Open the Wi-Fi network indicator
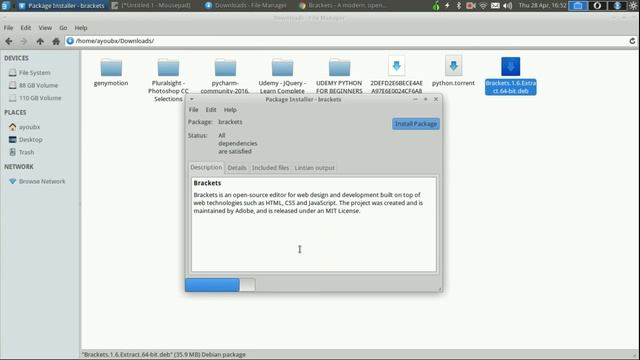Image resolution: width=640 pixels, height=360 pixels. coord(483,6)
